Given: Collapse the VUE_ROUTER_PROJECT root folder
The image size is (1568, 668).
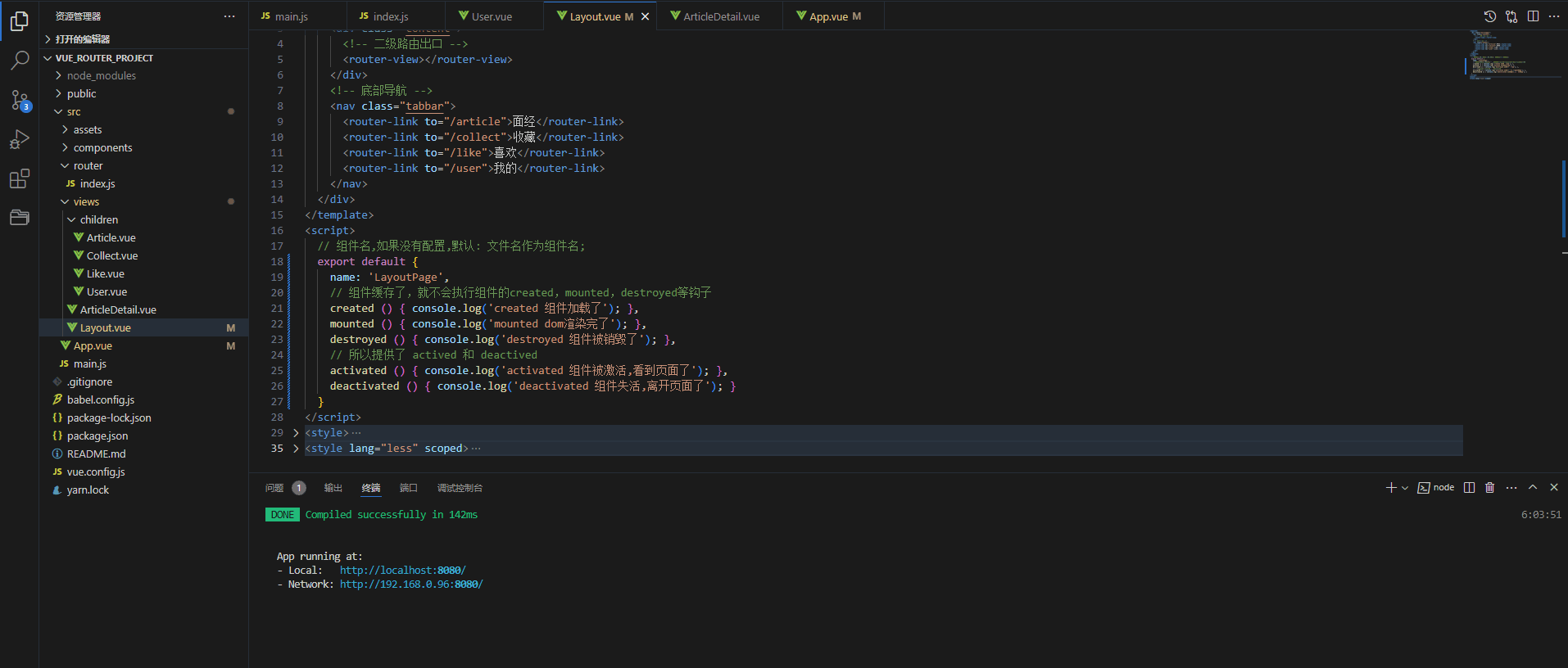Looking at the screenshot, I should coord(144,58).
